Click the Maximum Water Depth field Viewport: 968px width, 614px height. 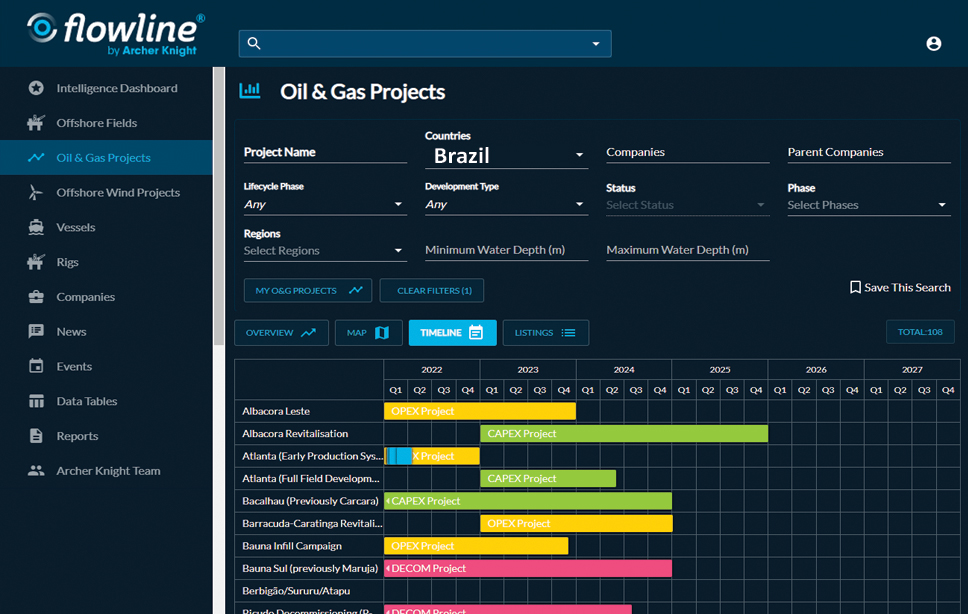pyautogui.click(x=688, y=250)
